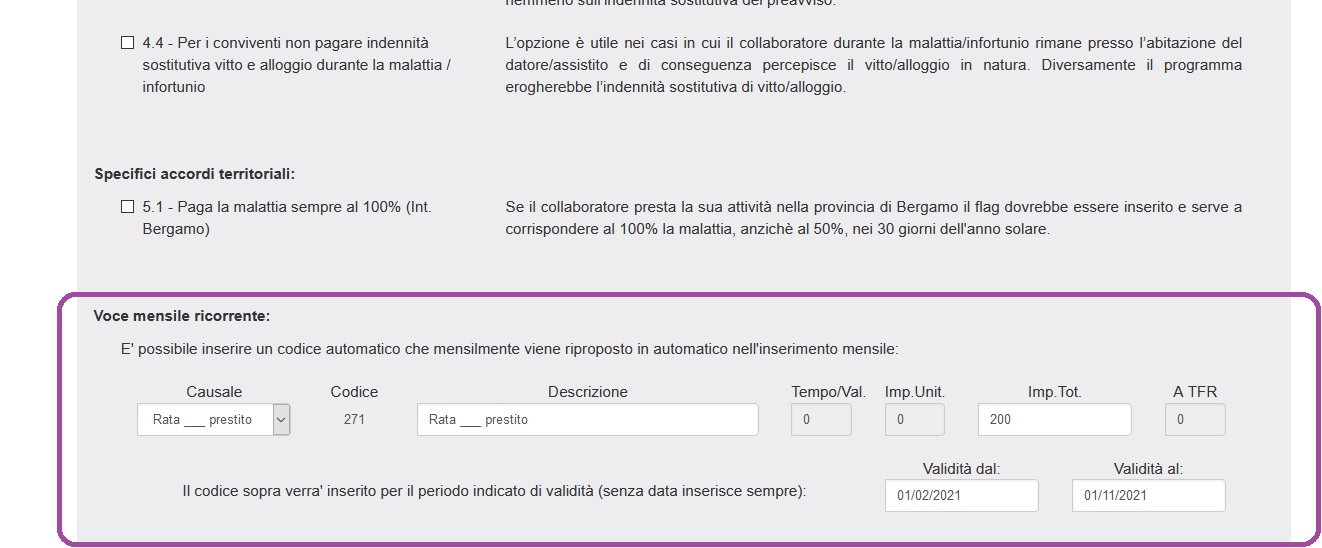This screenshot has height=548, width=1322.
Task: Select the Tempo/Val. input box
Action: click(x=821, y=420)
